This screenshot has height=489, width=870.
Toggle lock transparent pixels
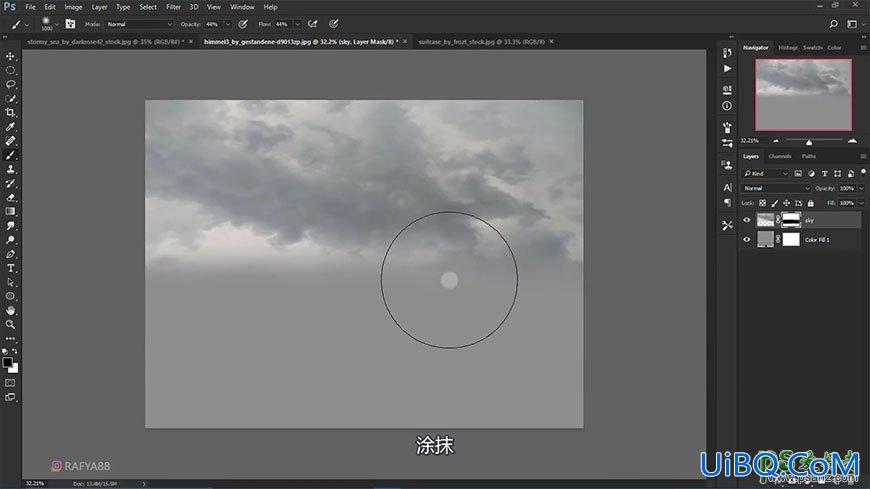(x=763, y=203)
